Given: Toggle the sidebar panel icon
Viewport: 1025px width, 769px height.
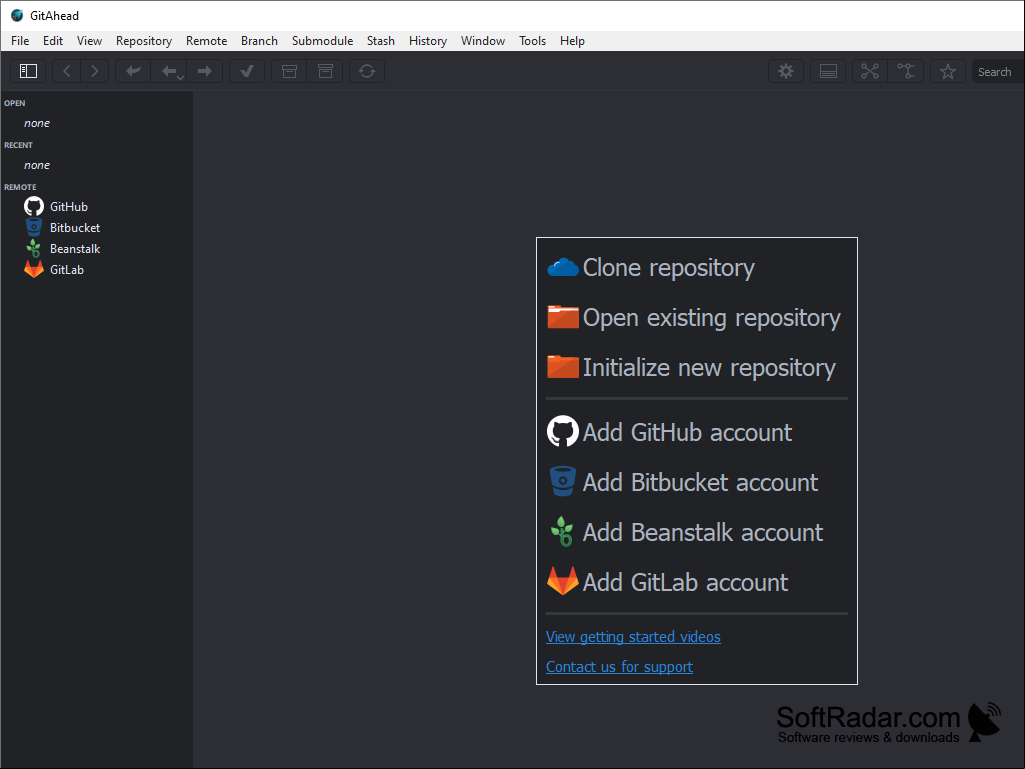Looking at the screenshot, I should click(x=28, y=71).
